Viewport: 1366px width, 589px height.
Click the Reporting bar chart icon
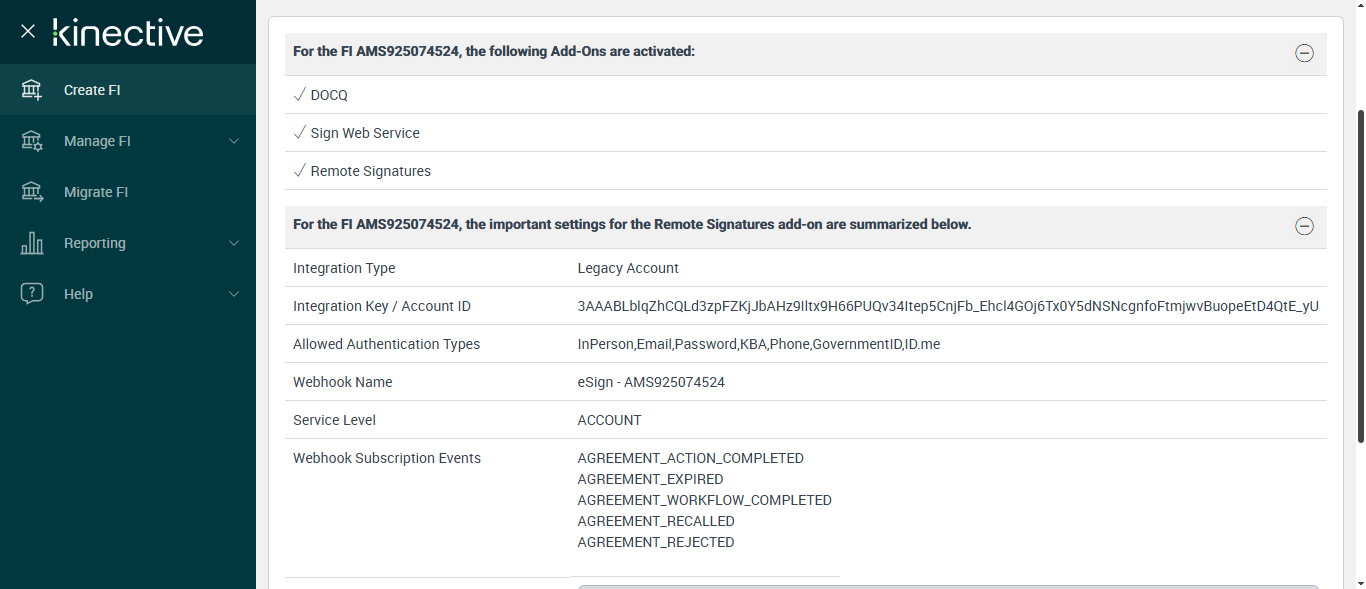tap(32, 243)
